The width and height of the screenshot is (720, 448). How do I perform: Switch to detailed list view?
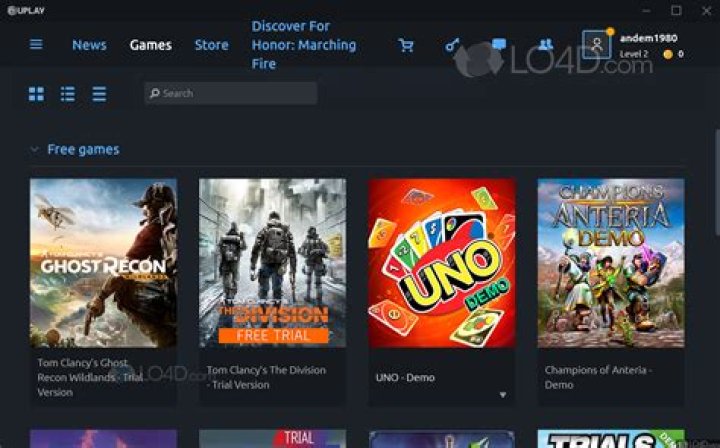68,94
